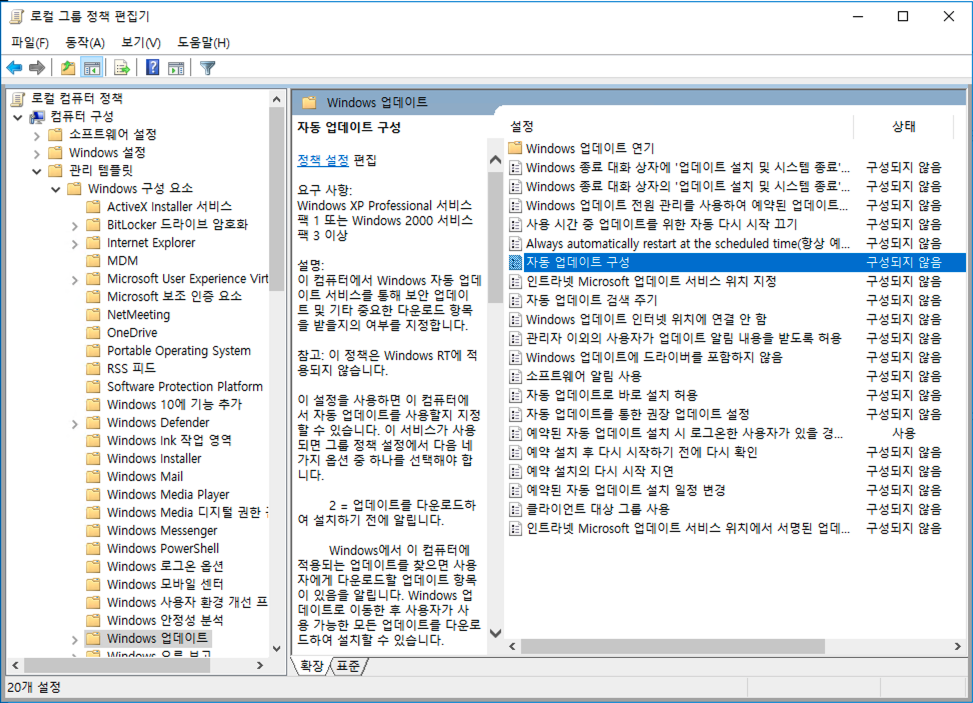The image size is (973, 703).
Task: Click policy icon of 자동 업데이트 구성 row
Action: (515, 262)
